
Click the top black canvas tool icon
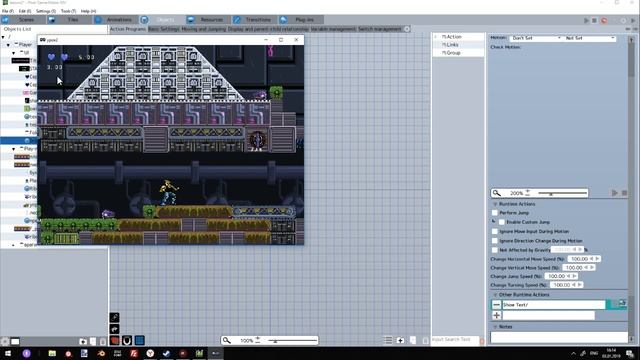115,317
